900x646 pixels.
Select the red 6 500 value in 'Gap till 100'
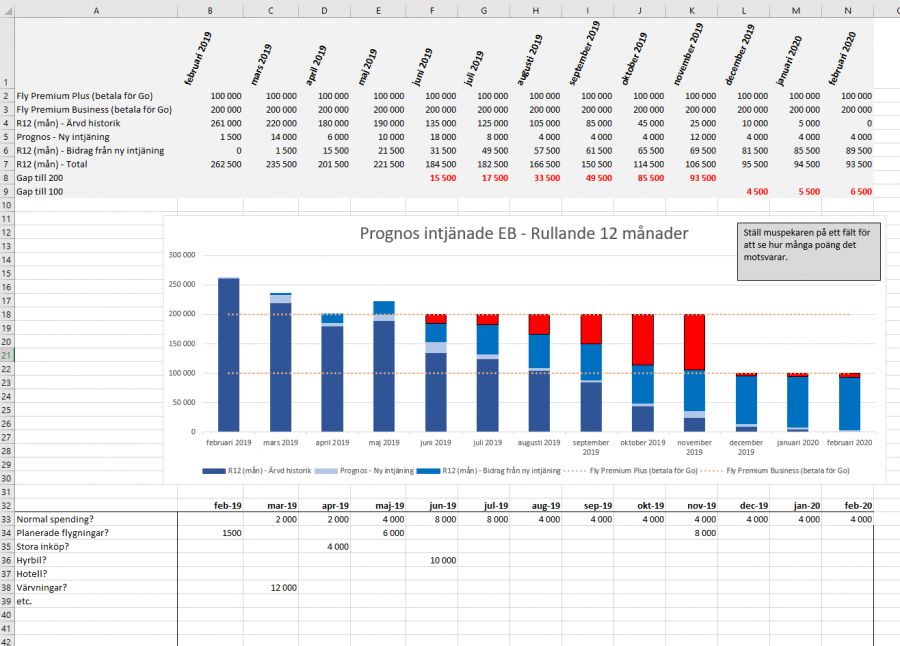[847, 191]
